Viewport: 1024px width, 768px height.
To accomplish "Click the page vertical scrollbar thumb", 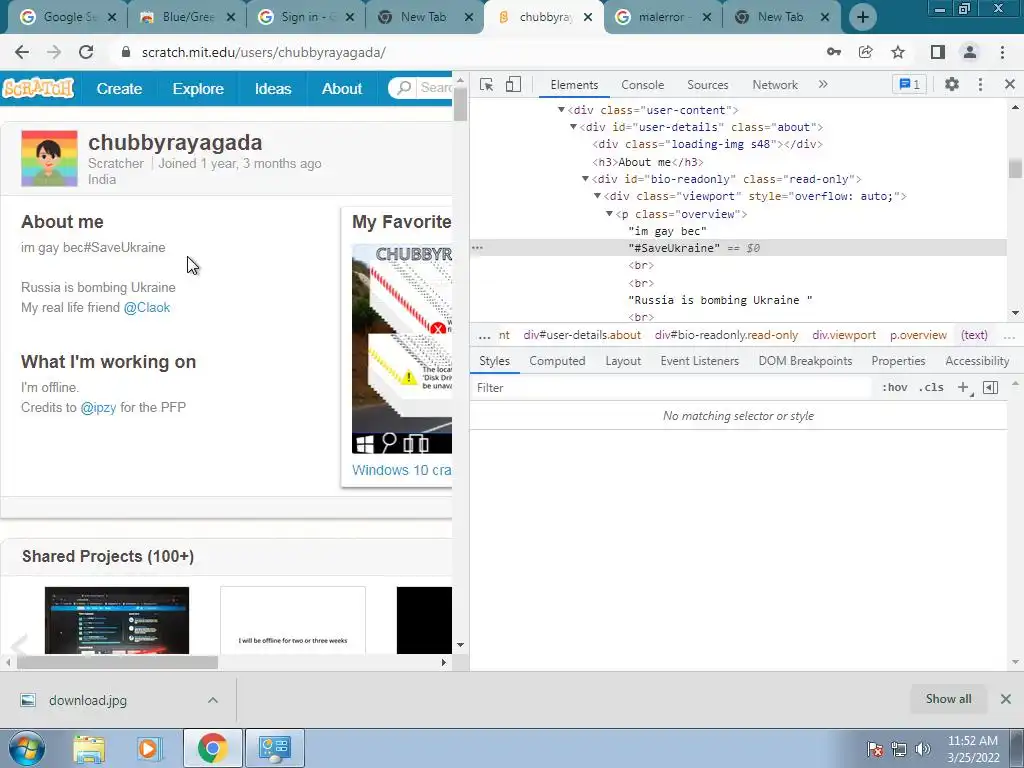I will click(460, 104).
